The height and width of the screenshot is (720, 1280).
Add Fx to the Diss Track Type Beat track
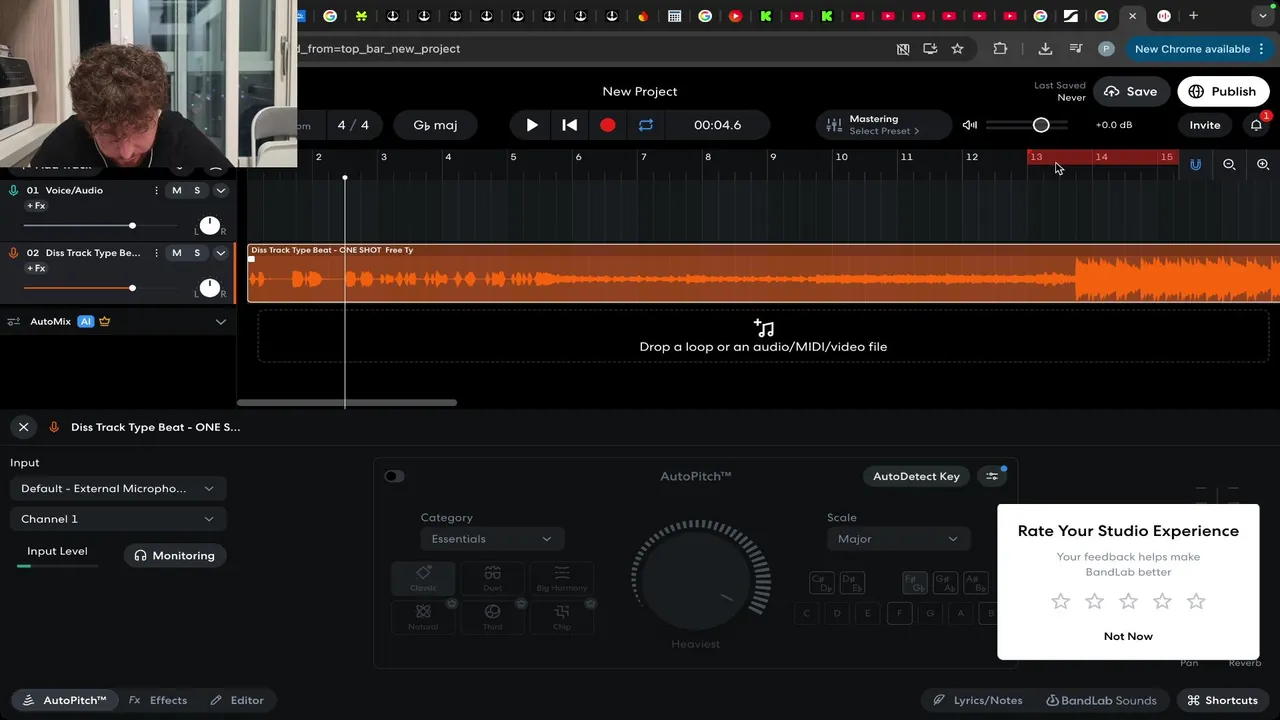point(35,269)
